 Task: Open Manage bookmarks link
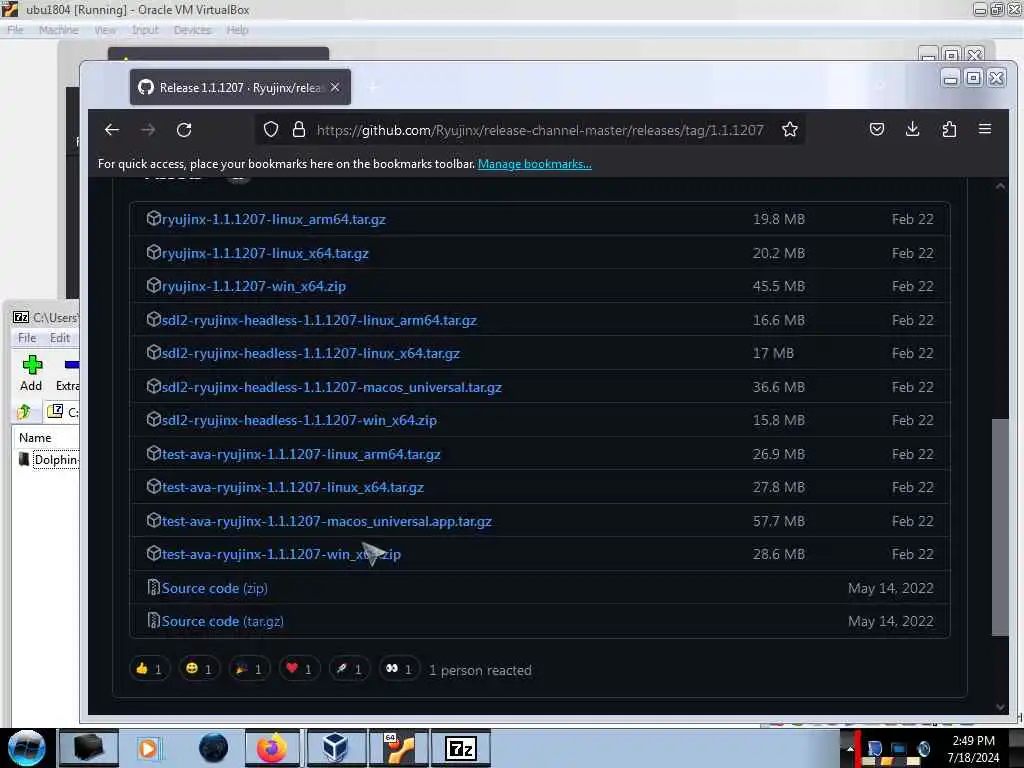click(534, 164)
